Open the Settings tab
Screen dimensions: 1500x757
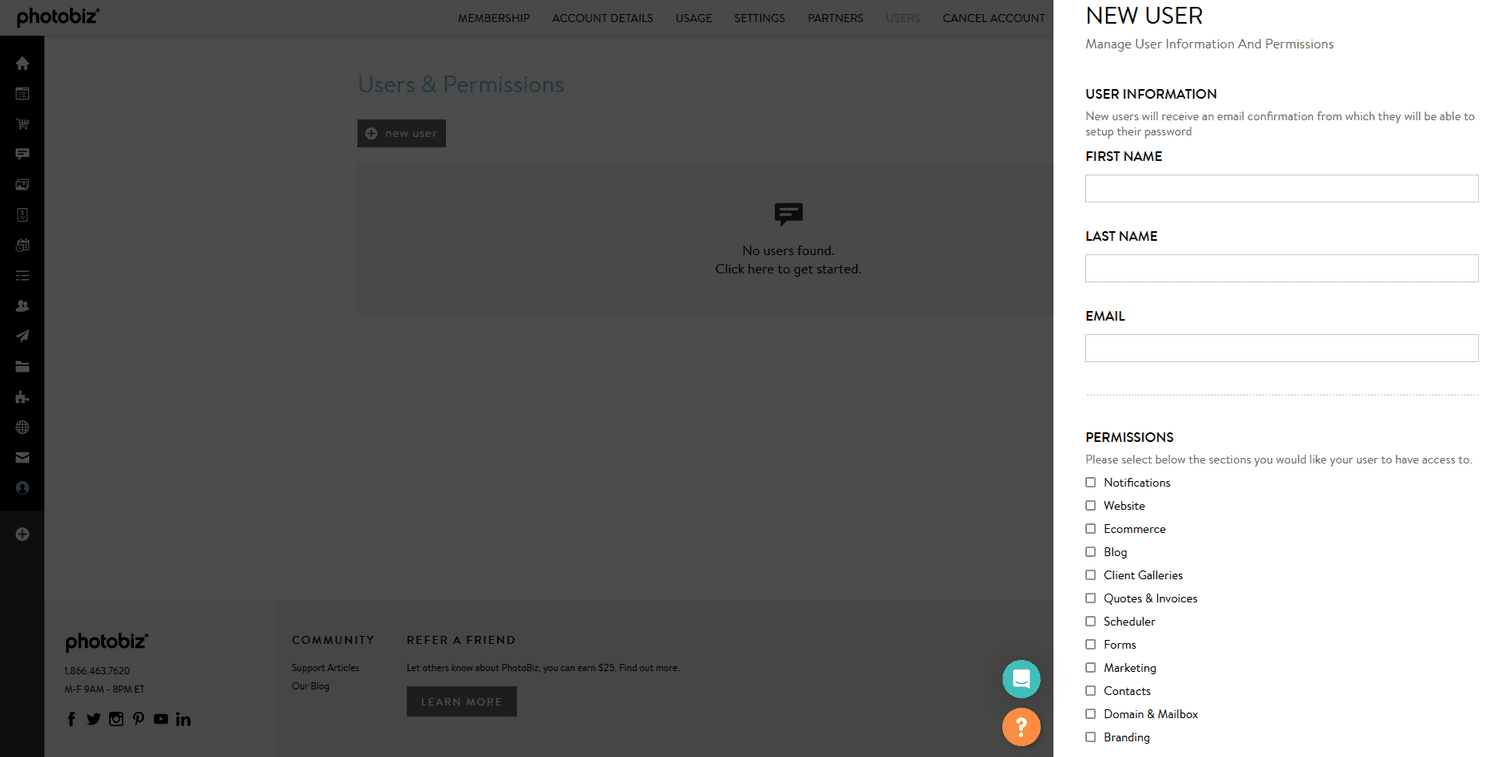760,18
